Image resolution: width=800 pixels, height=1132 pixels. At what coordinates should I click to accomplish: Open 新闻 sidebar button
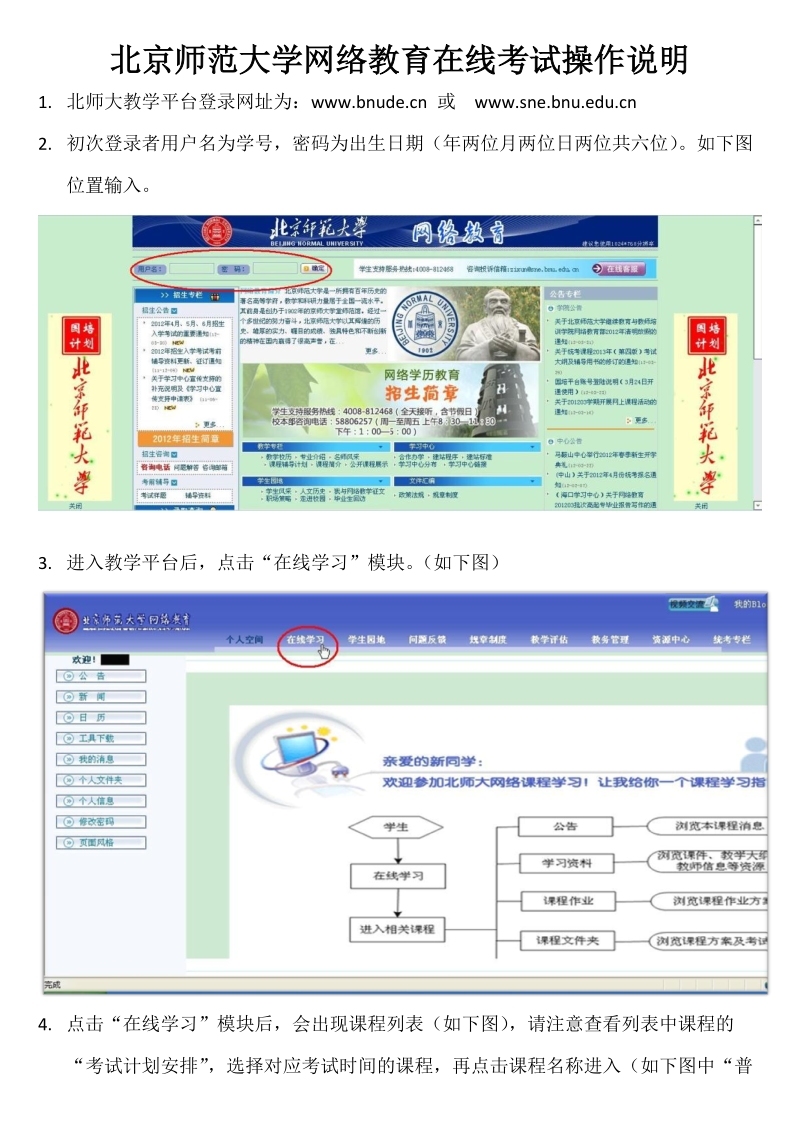101,697
